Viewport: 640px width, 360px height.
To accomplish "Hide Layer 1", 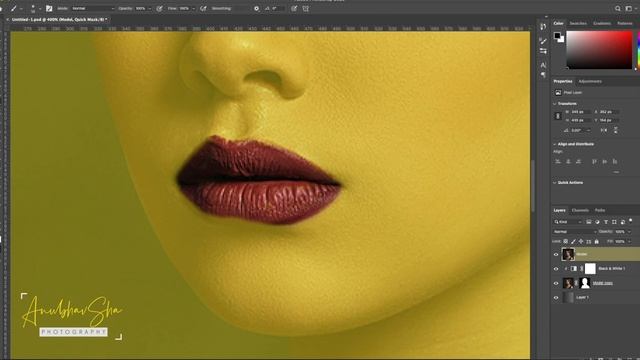I will 556,298.
